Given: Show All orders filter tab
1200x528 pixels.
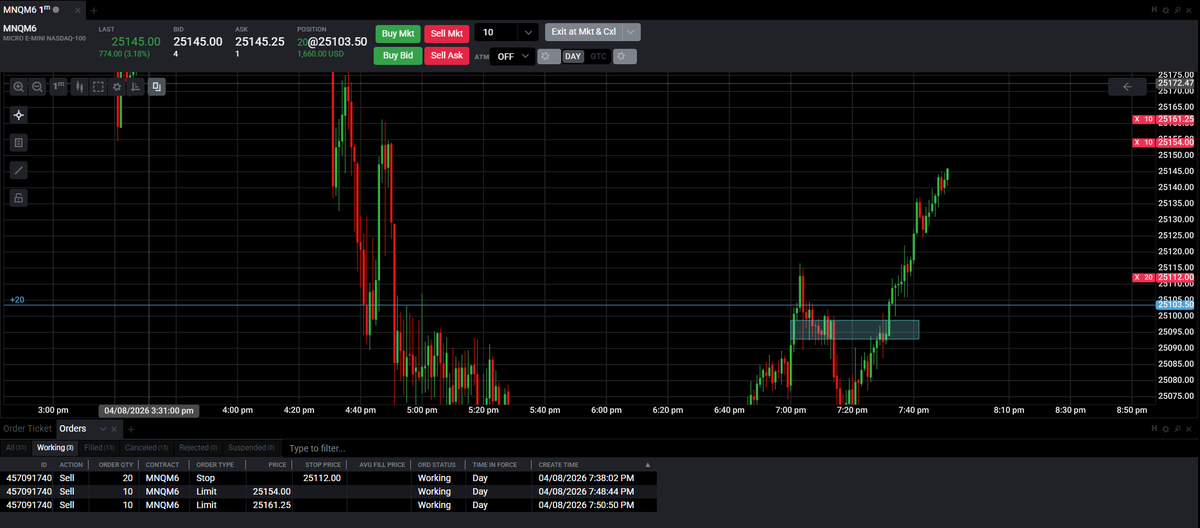Looking at the screenshot, I should pos(15,447).
